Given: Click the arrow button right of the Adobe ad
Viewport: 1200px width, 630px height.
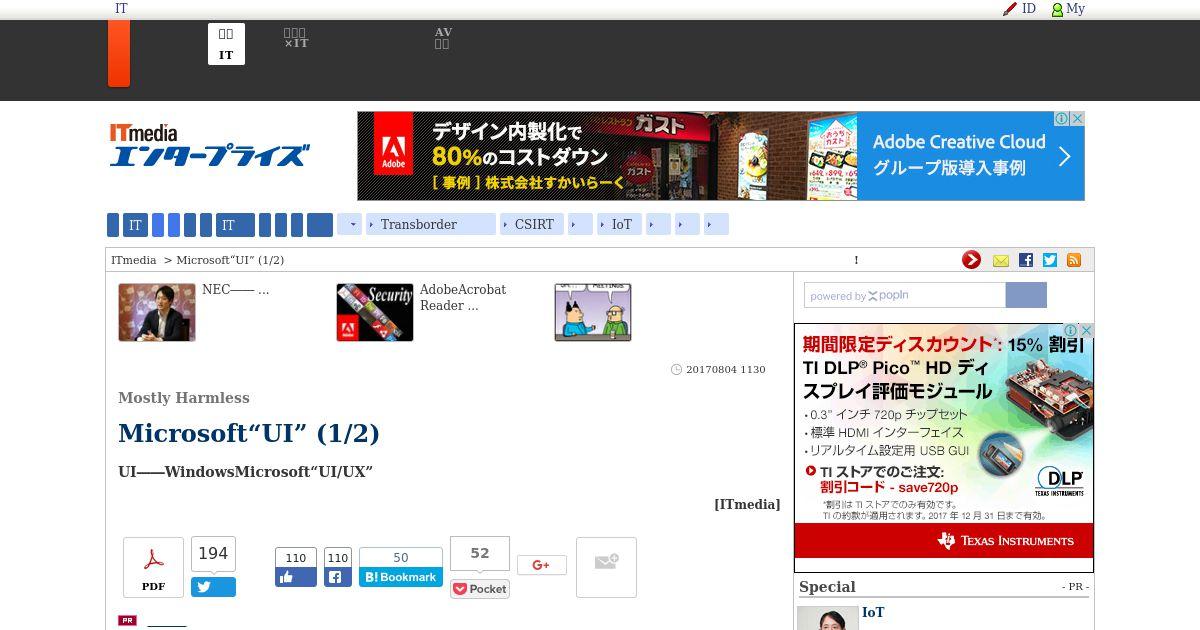Looking at the screenshot, I should pos(1065,156).
